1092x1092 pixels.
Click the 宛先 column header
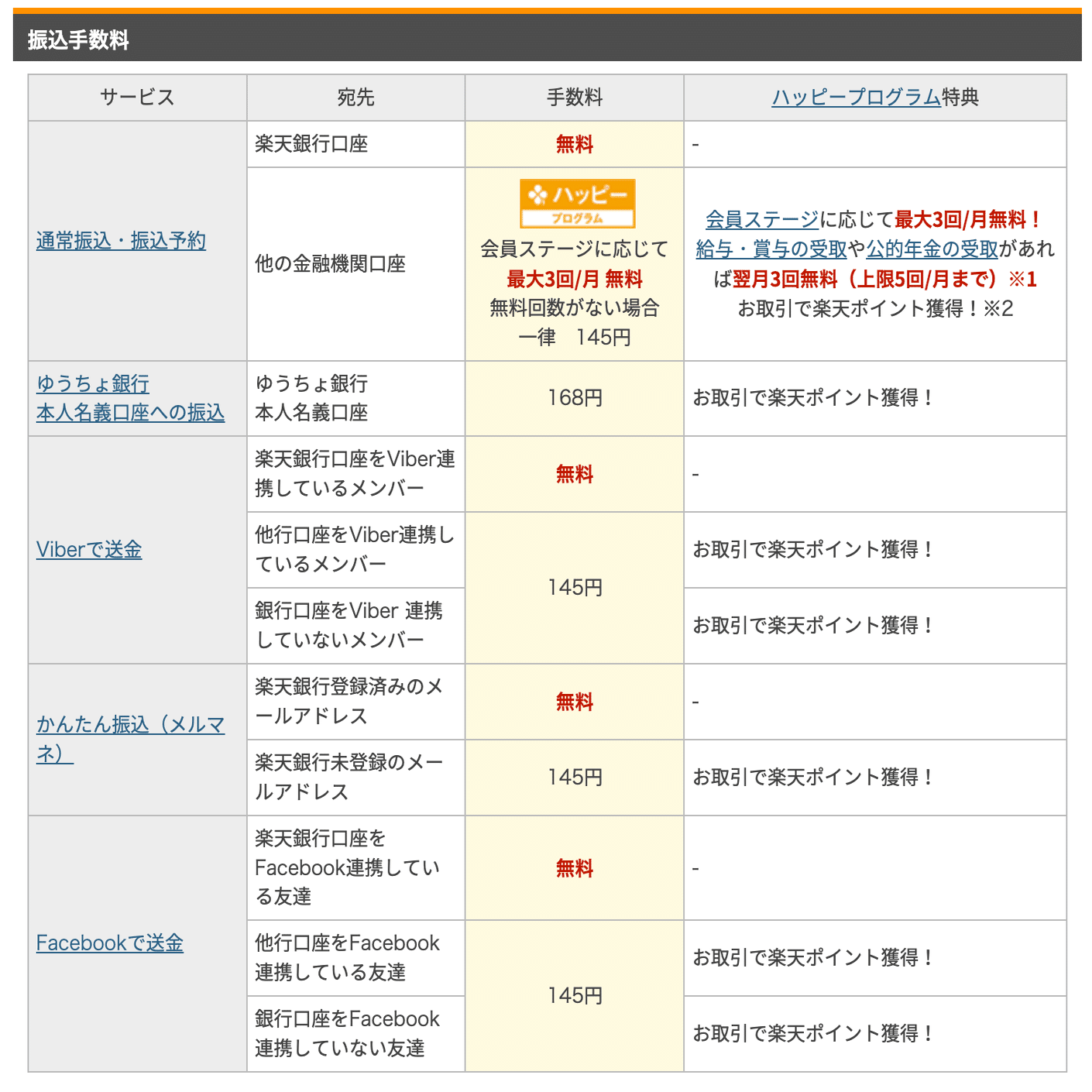(x=355, y=97)
